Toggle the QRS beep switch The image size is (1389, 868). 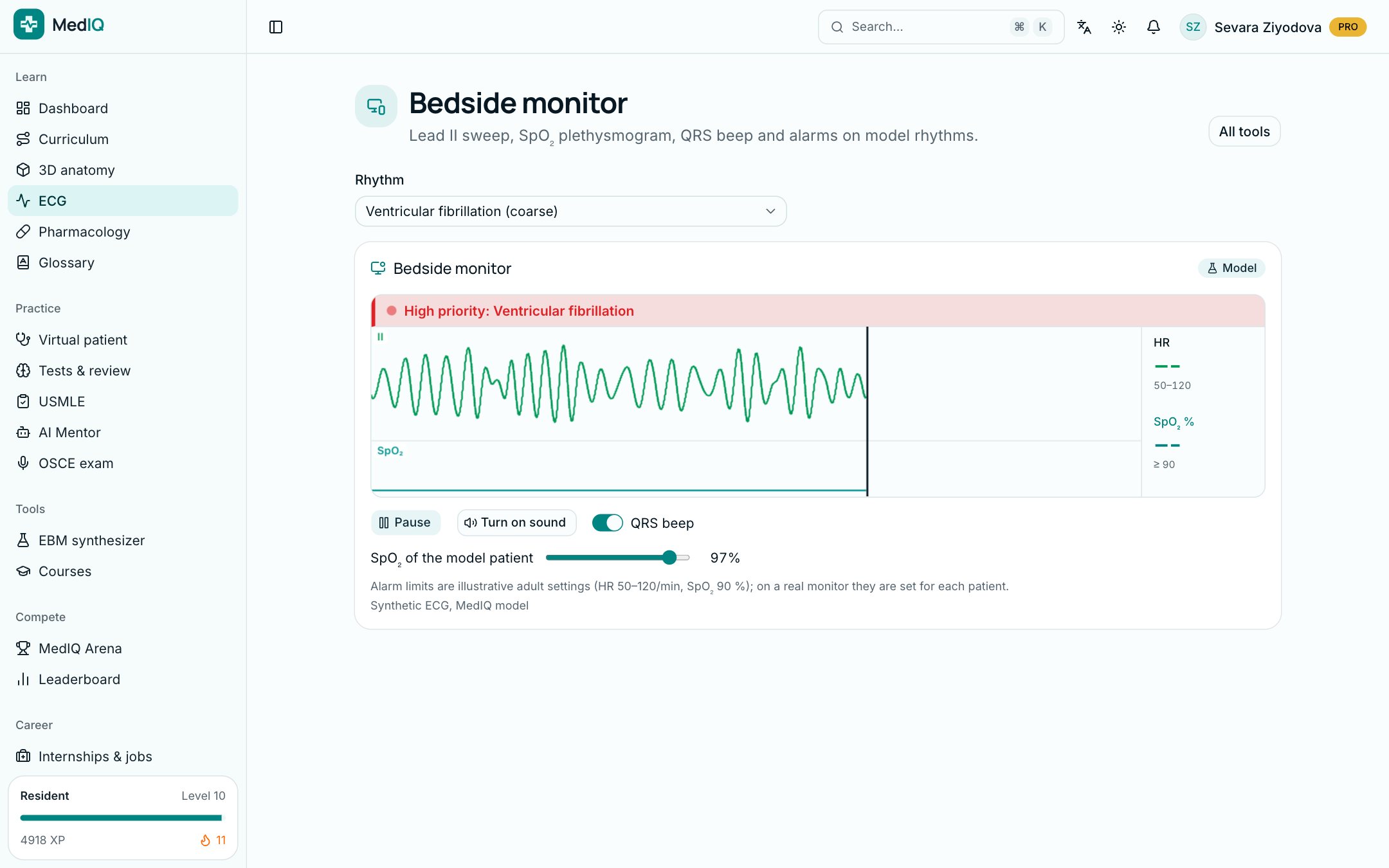click(x=607, y=523)
